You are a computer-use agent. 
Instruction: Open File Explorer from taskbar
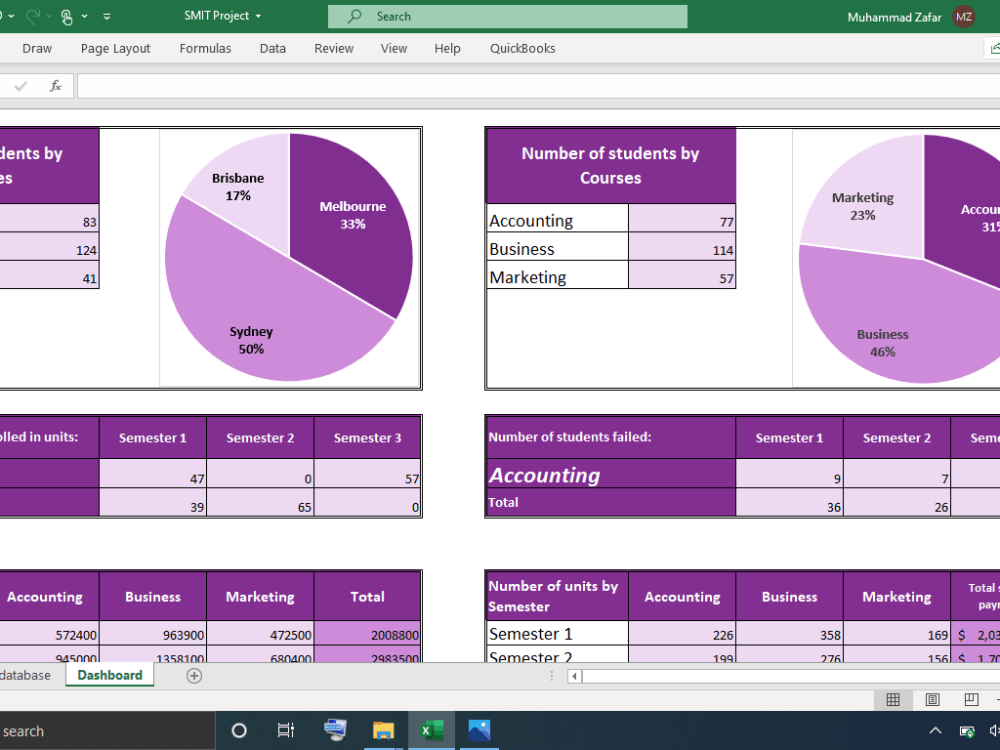383,730
